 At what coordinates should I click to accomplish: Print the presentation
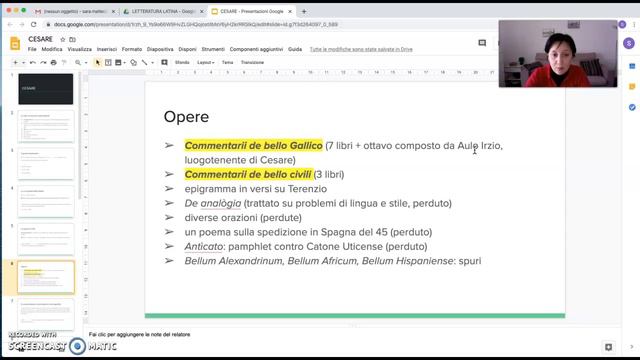(53, 62)
